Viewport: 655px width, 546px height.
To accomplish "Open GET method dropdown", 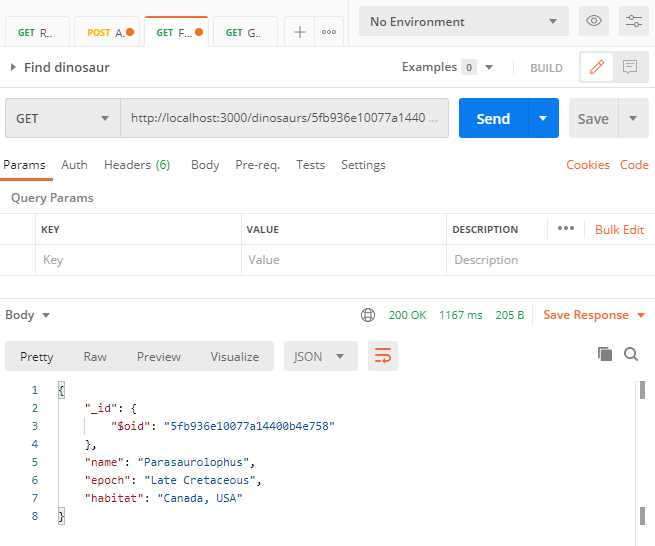I will click(63, 118).
